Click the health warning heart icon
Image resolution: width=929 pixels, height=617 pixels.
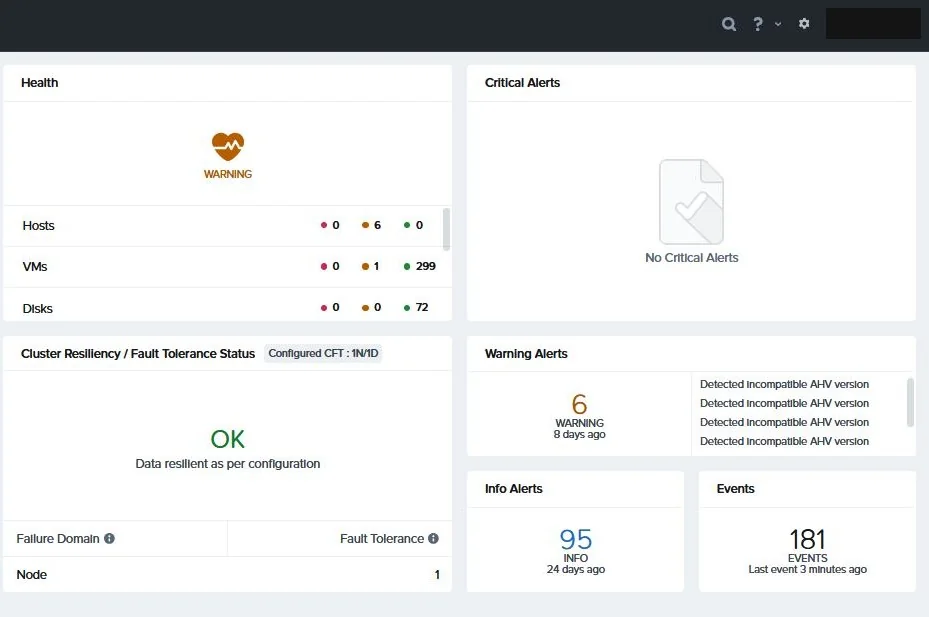[x=228, y=146]
